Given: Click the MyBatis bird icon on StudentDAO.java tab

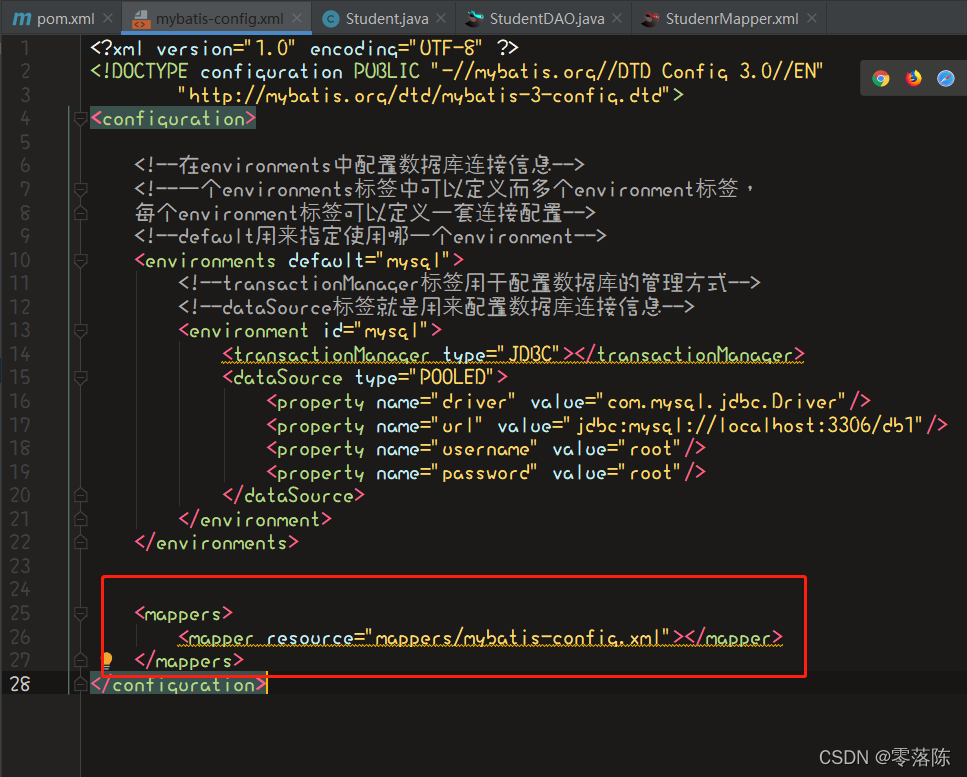Looking at the screenshot, I should (474, 19).
